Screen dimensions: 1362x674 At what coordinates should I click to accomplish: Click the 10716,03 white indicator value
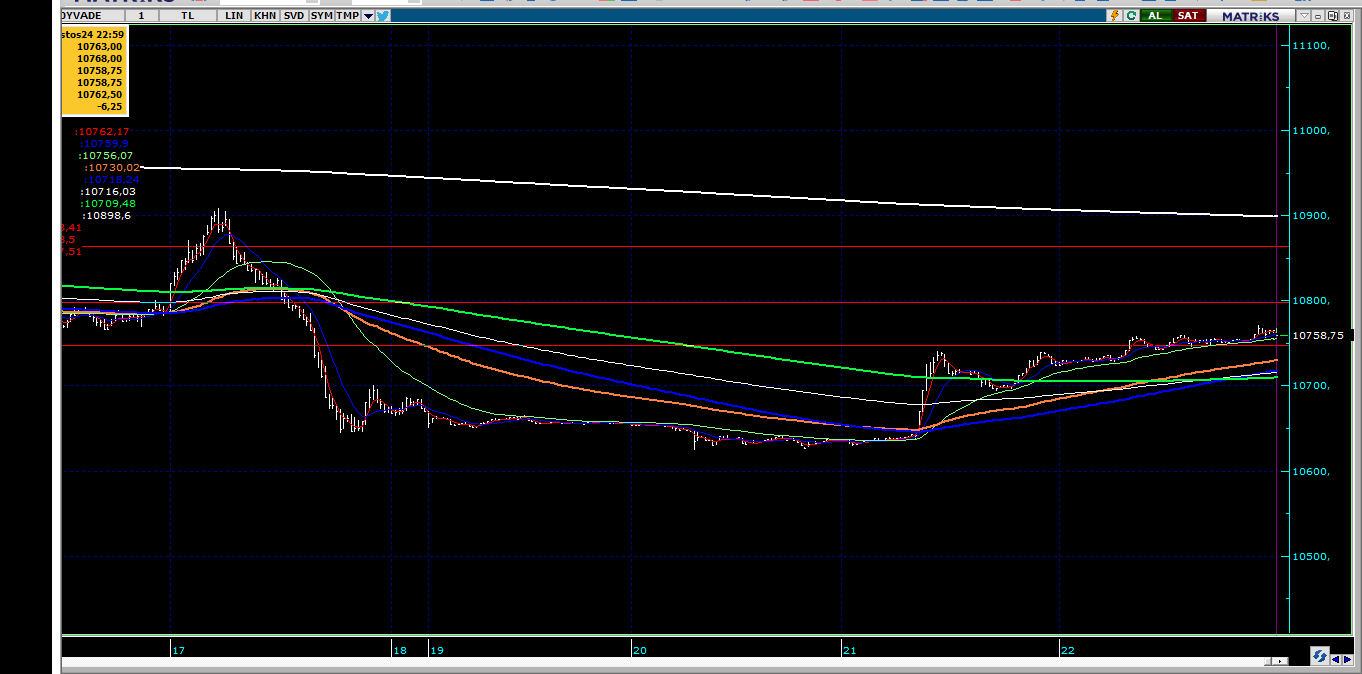pos(107,192)
